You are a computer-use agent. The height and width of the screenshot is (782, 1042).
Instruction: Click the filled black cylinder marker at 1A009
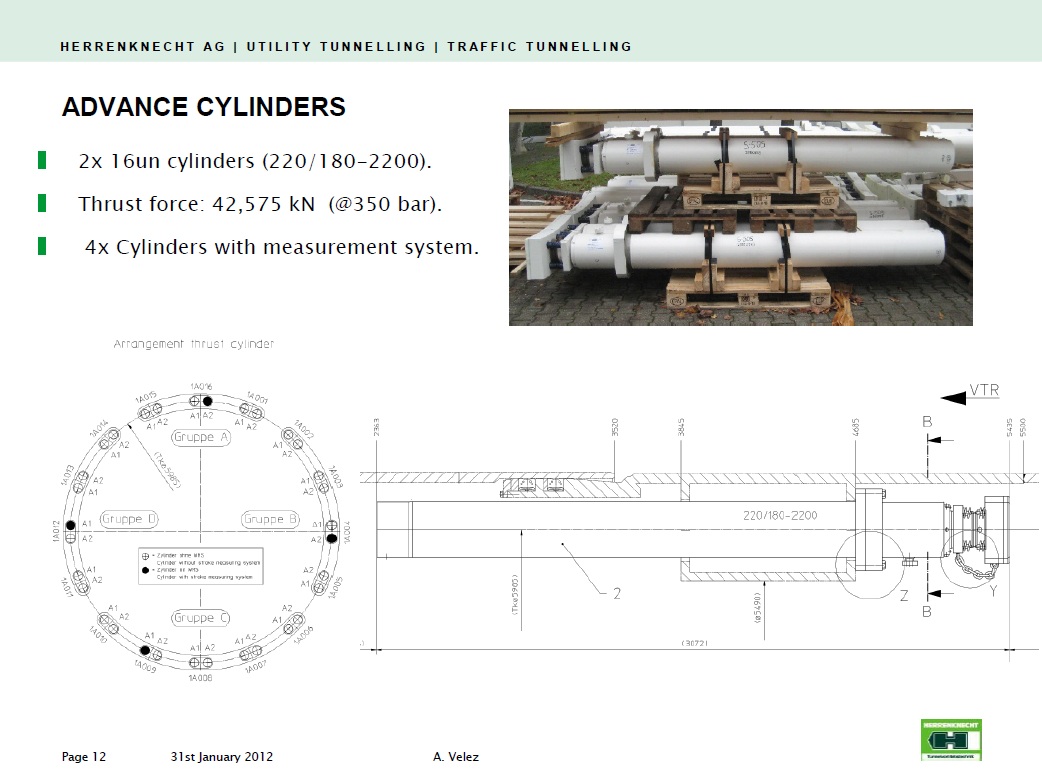coord(145,650)
